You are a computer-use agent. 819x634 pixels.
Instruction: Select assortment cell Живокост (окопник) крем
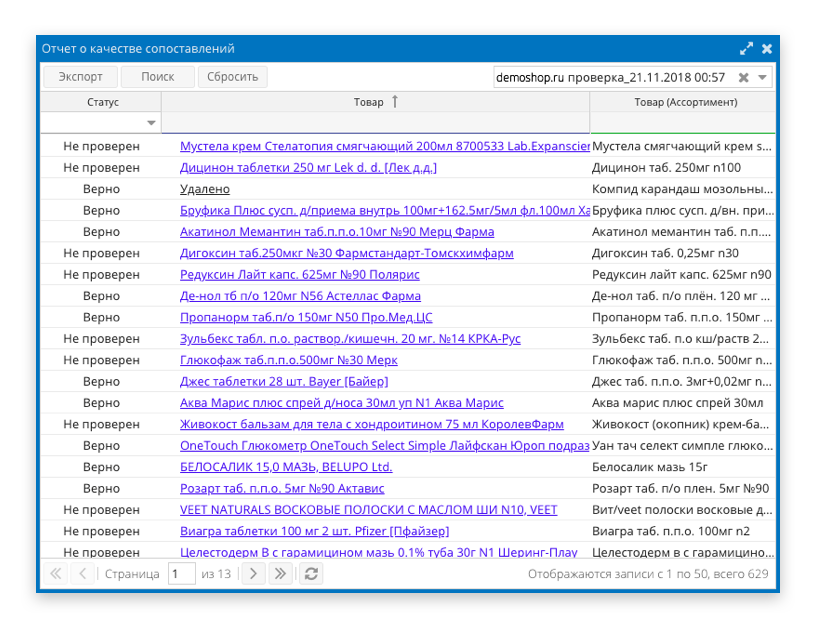[x=681, y=425]
